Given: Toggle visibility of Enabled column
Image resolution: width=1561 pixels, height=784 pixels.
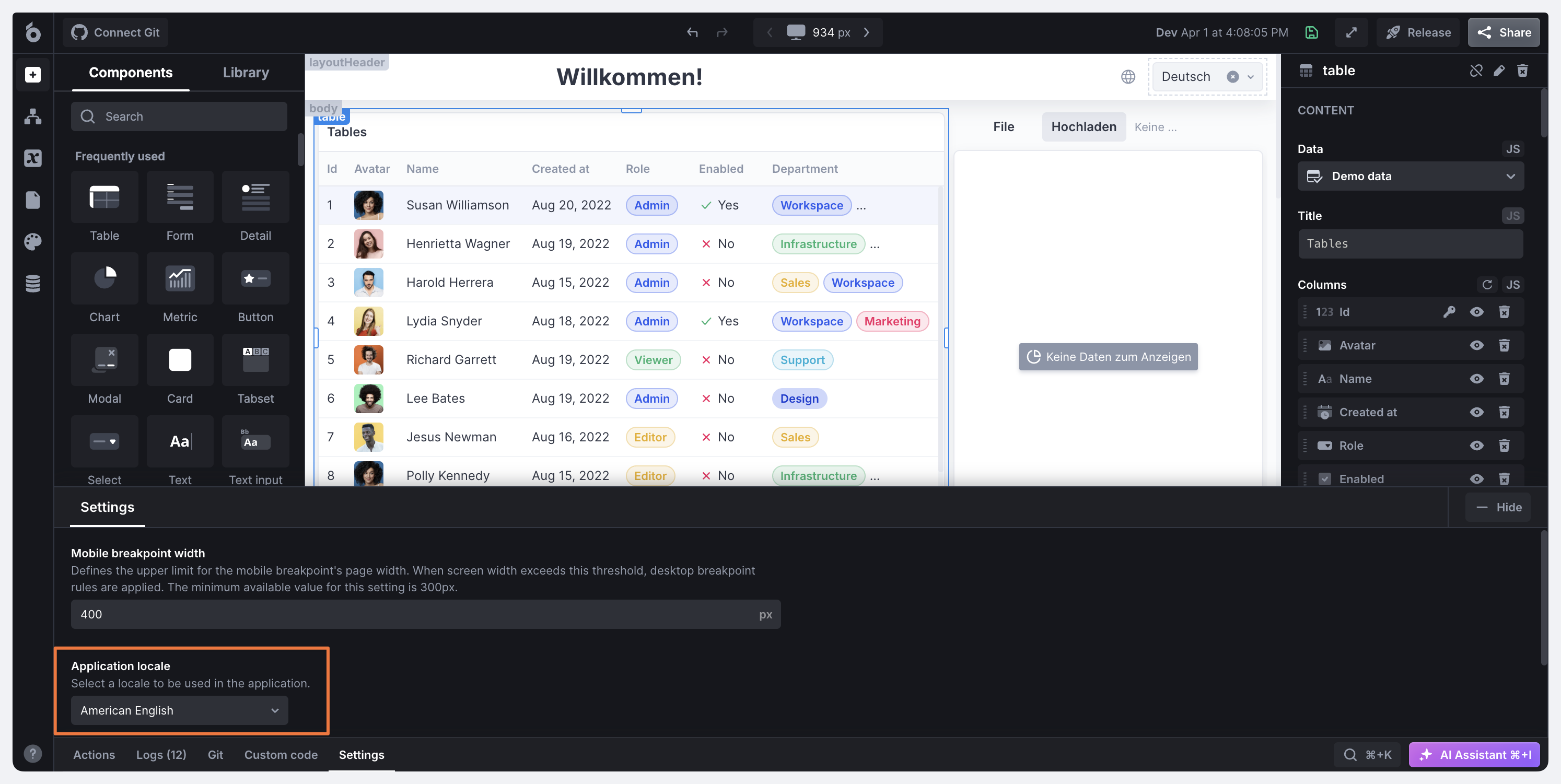Looking at the screenshot, I should pyautogui.click(x=1477, y=478).
